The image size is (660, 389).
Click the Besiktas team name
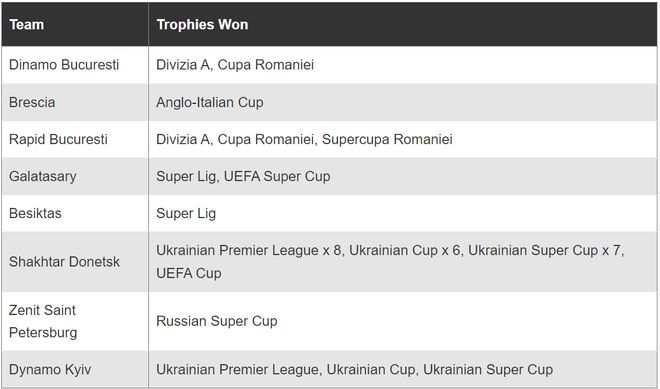pos(35,213)
